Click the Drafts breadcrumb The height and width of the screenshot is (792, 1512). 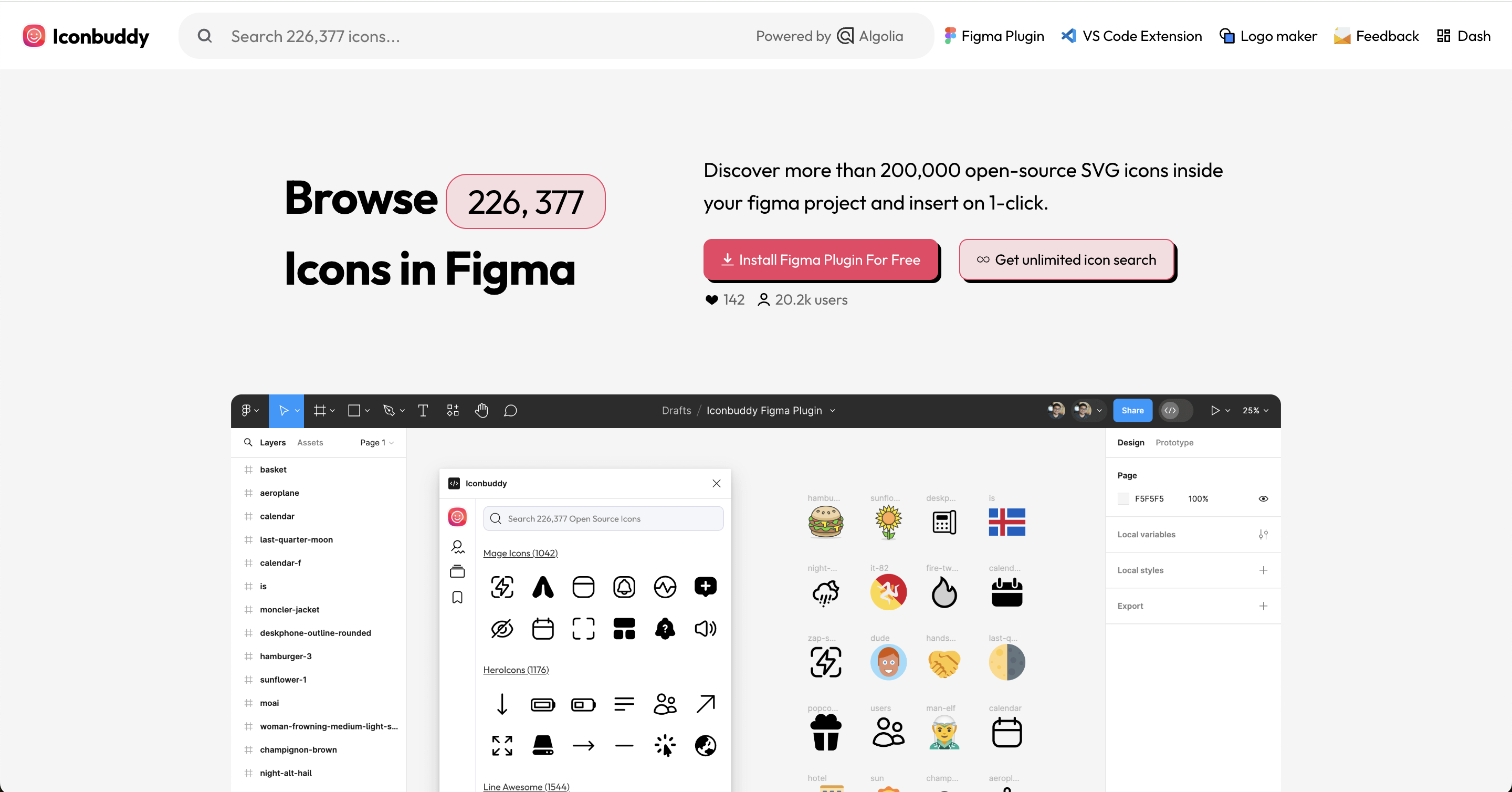coord(676,410)
